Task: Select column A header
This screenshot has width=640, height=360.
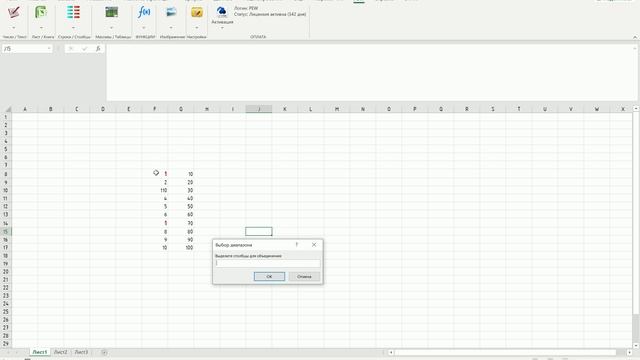Action: tap(25, 109)
